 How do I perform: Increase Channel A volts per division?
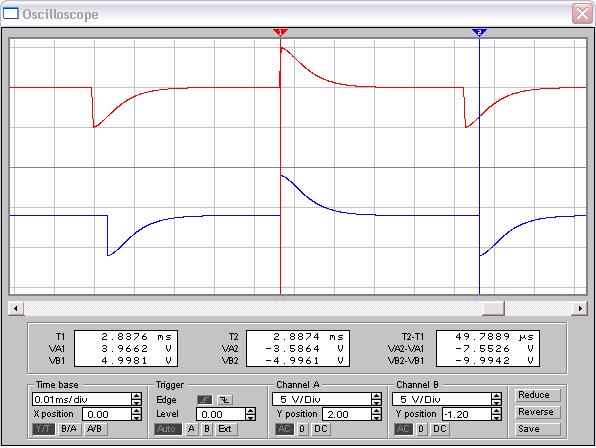coord(376,396)
